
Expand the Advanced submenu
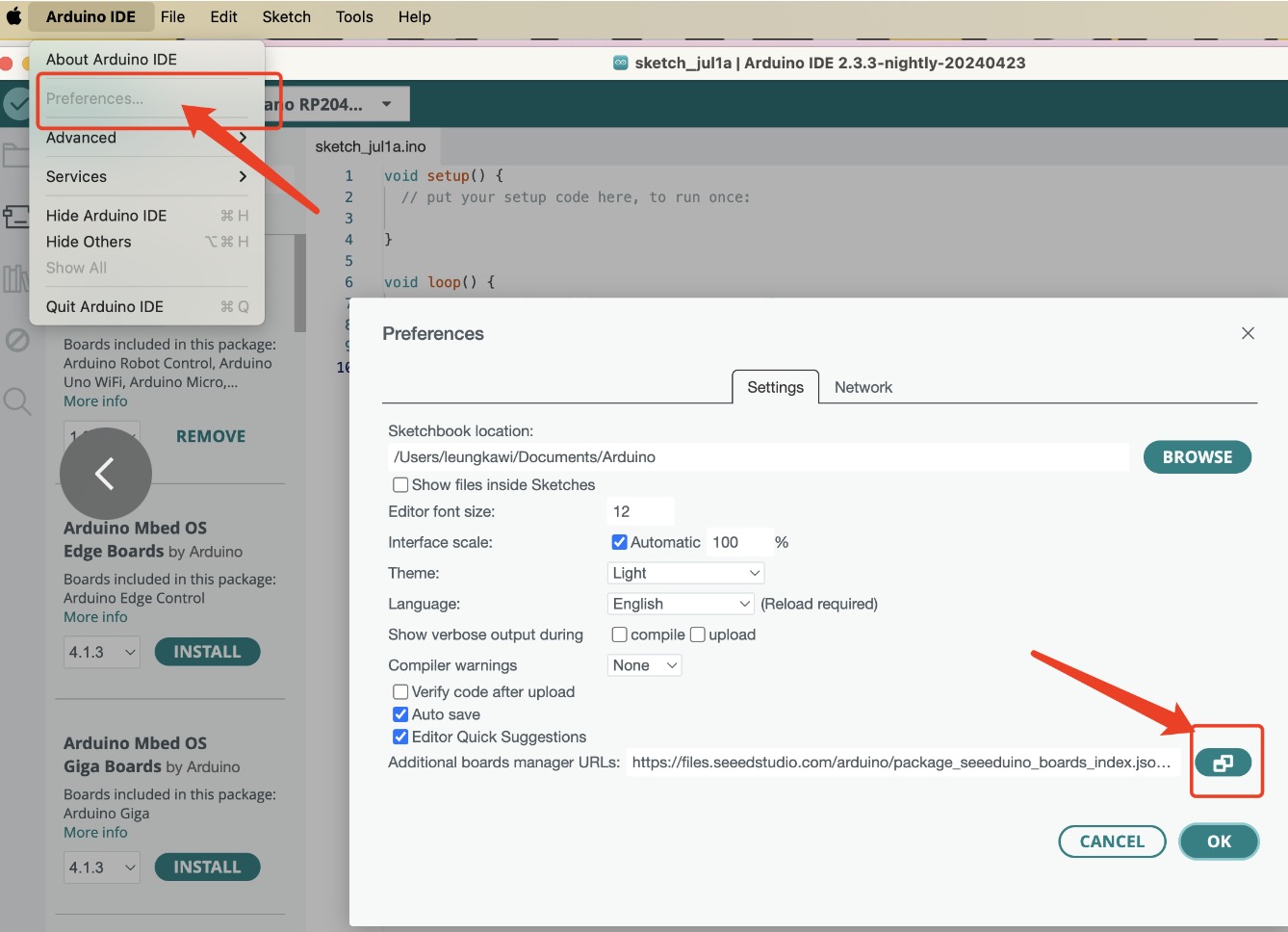147,138
